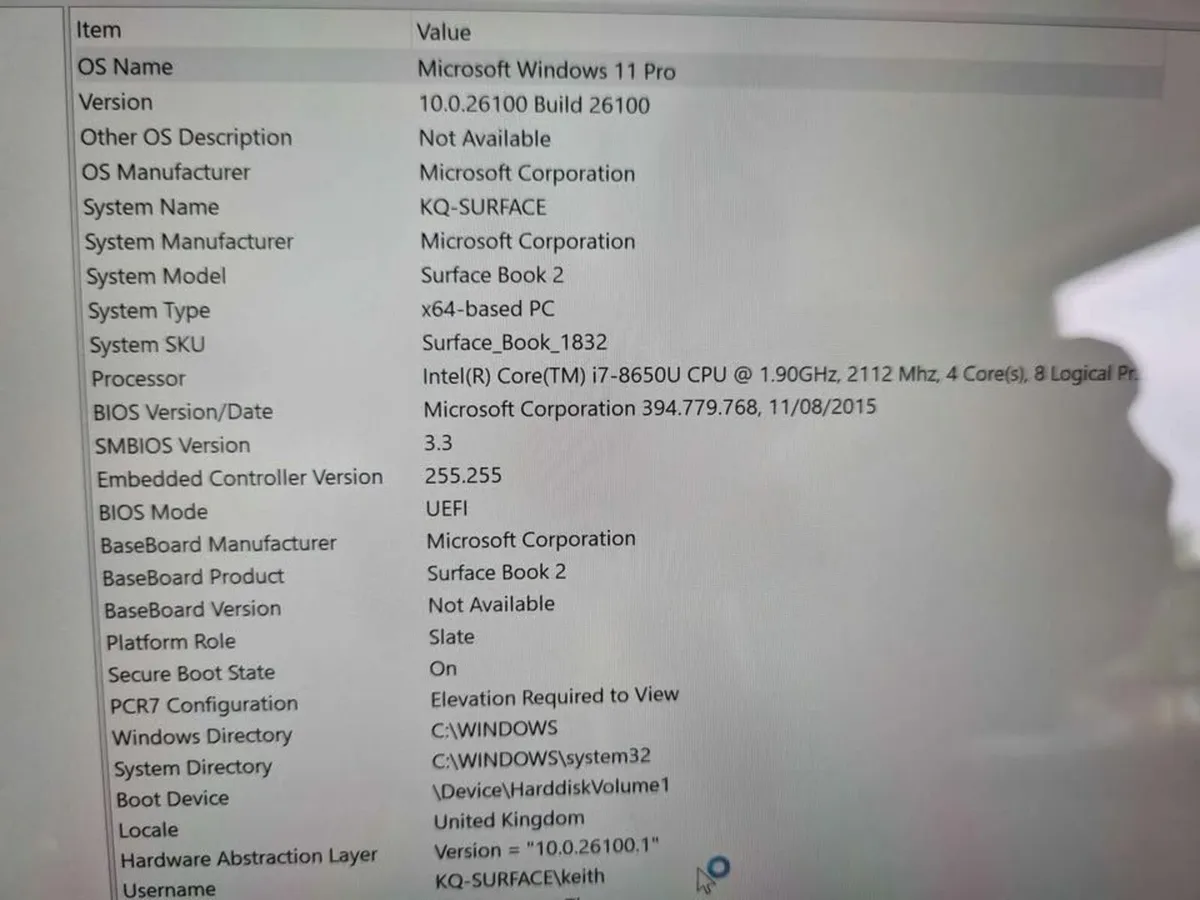Screen dimensions: 1200x900
Task: Select the System SKU row
Action: pos(147,345)
